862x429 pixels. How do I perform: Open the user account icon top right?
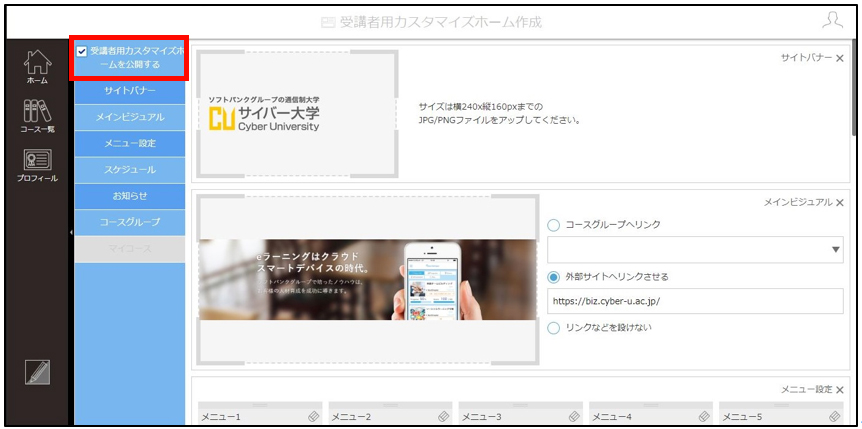pyautogui.click(x=832, y=21)
